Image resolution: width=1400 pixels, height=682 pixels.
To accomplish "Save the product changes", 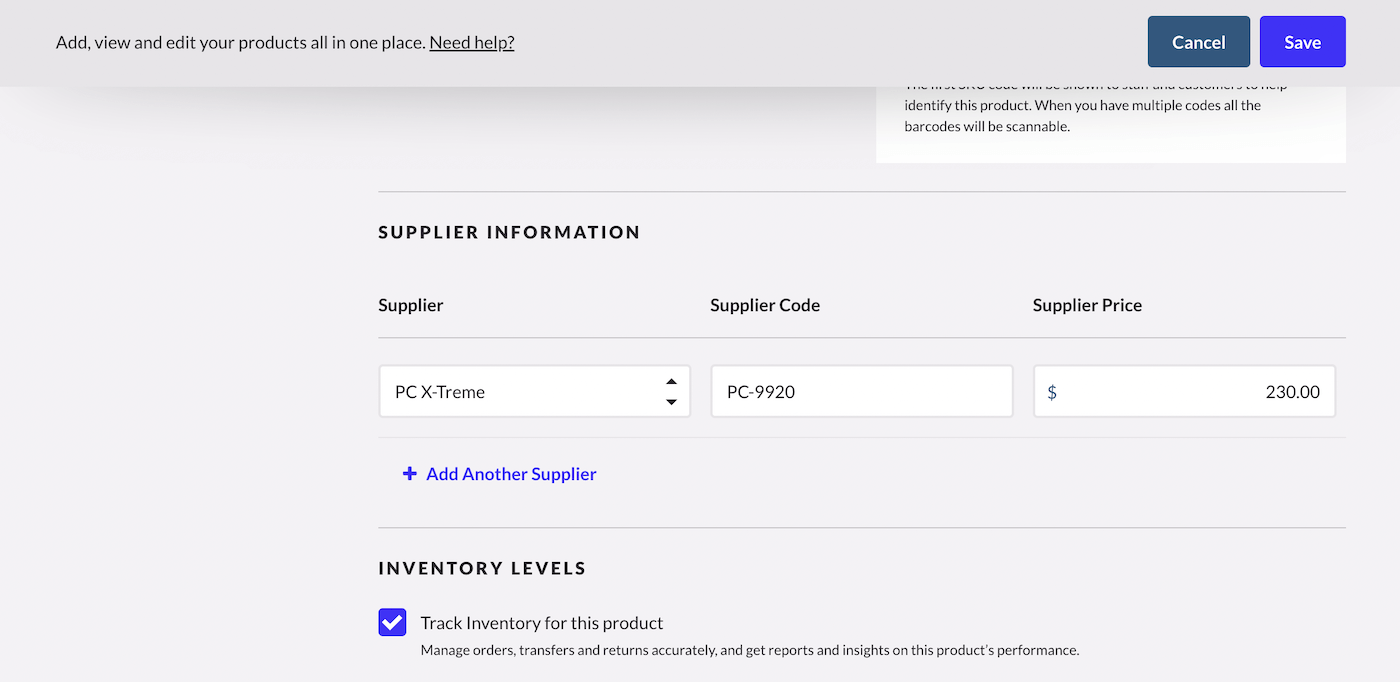I will click(1302, 41).
